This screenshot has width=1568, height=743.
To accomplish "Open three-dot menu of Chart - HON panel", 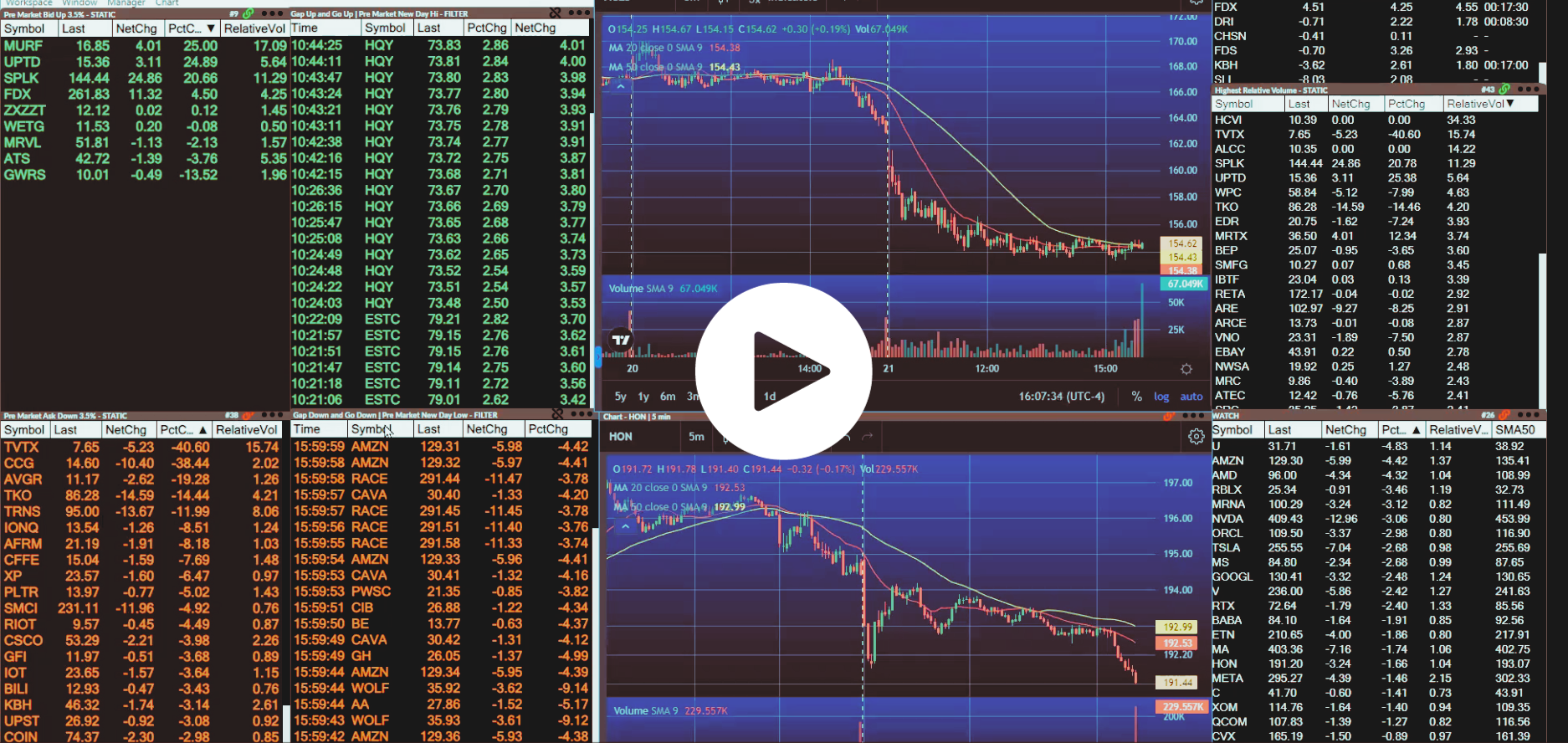I will tap(1193, 416).
